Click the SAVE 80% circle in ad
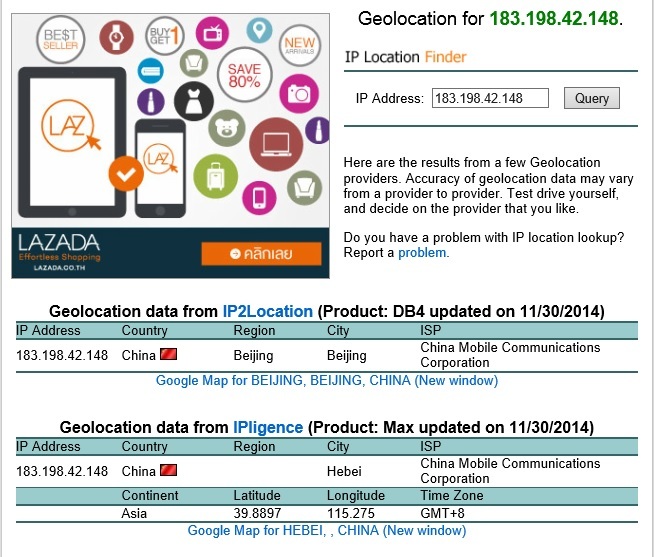This screenshot has width=654, height=557. coord(244,75)
